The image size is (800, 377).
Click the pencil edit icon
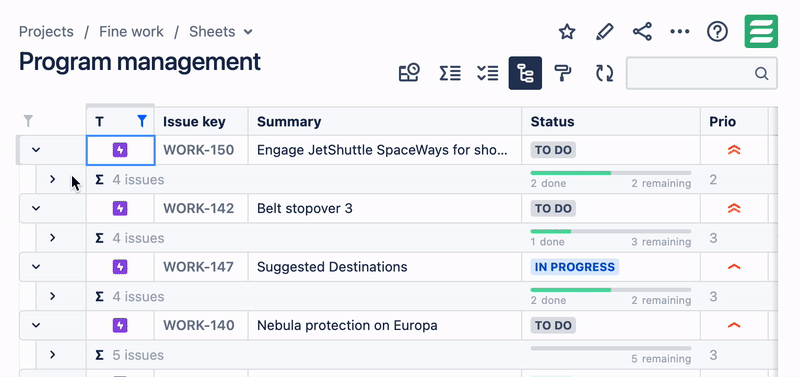(x=605, y=32)
